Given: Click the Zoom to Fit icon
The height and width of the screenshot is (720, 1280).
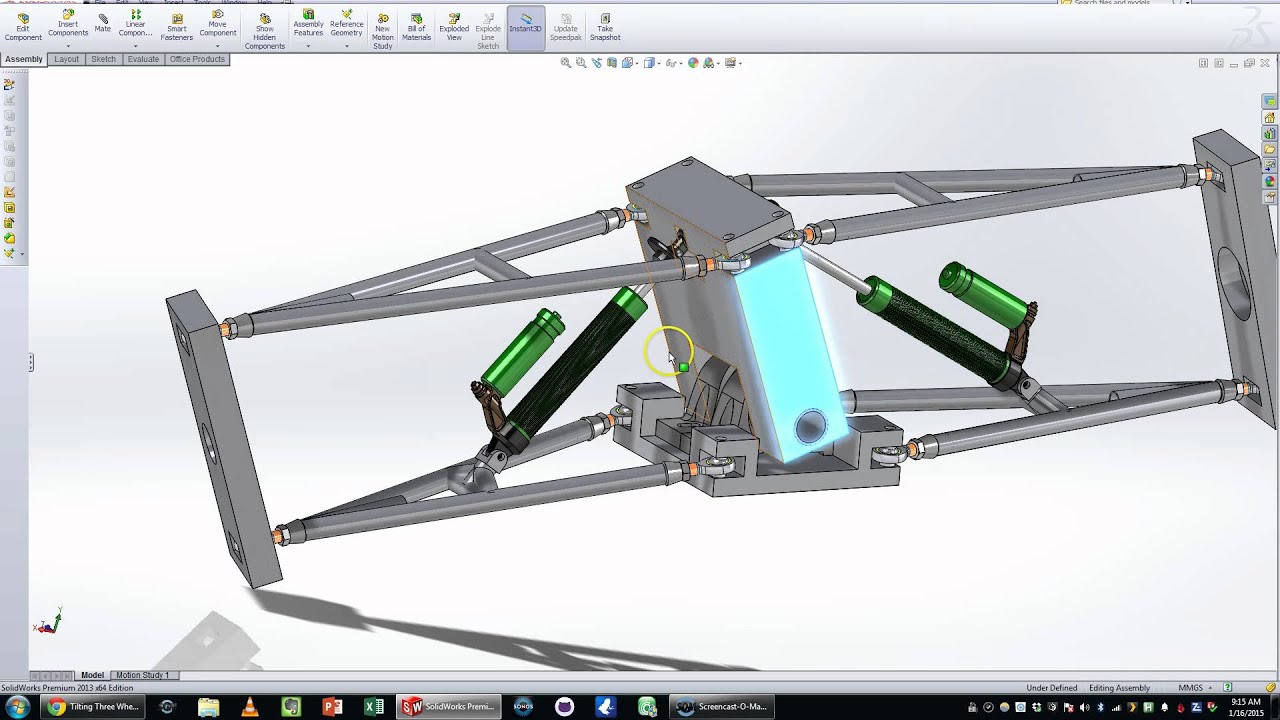Looking at the screenshot, I should point(566,63).
